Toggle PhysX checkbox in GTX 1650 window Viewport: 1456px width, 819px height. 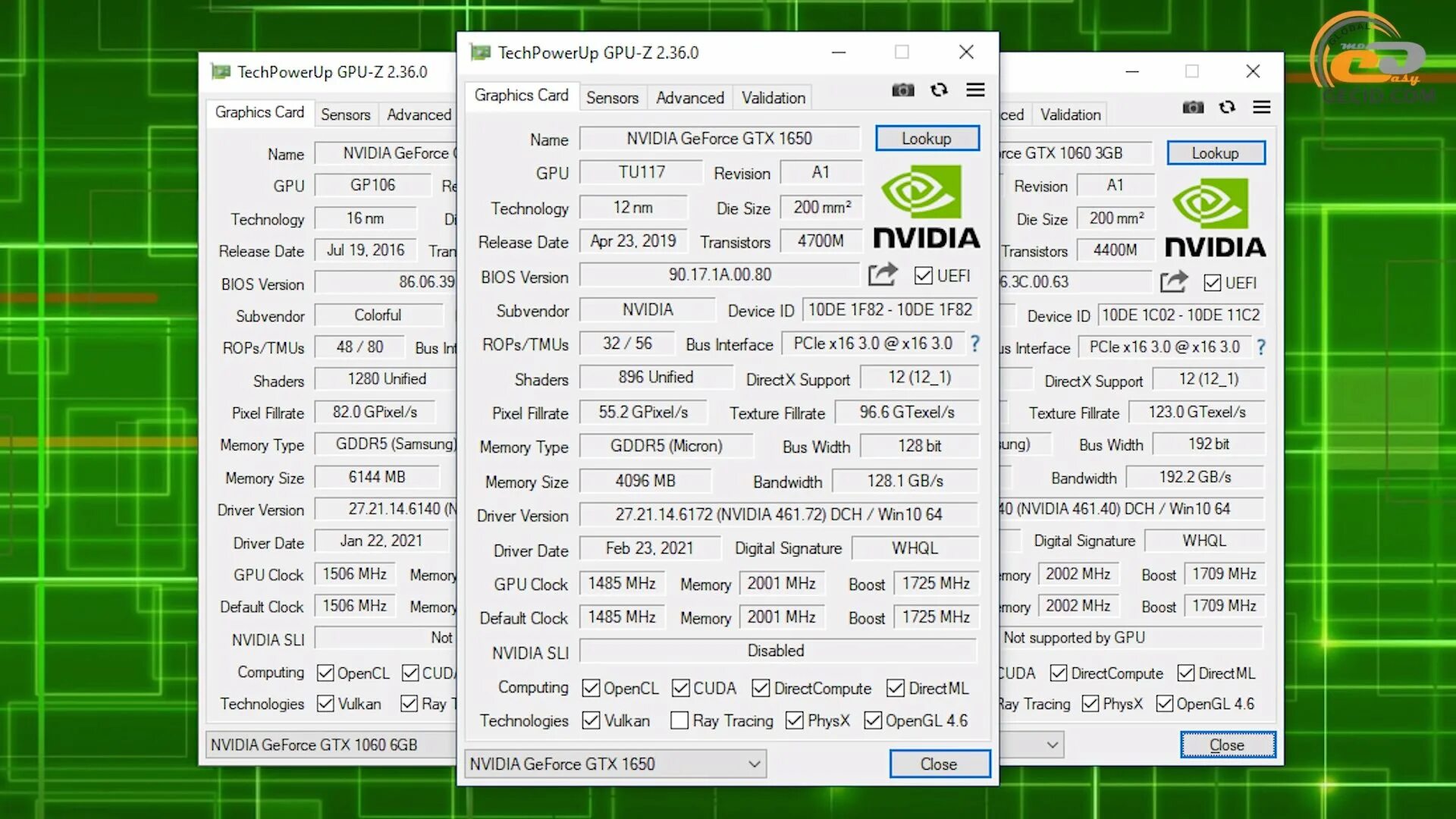click(x=795, y=720)
